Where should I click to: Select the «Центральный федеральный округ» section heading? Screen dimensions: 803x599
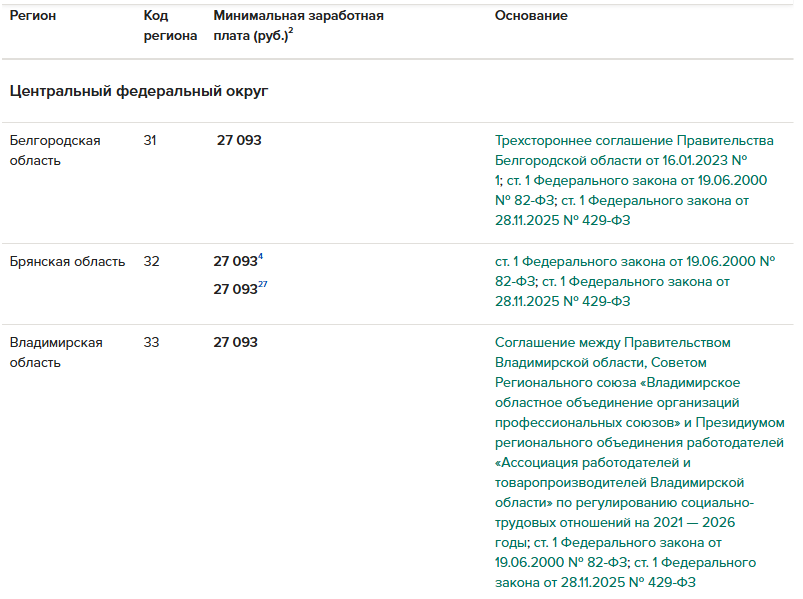pos(139,91)
